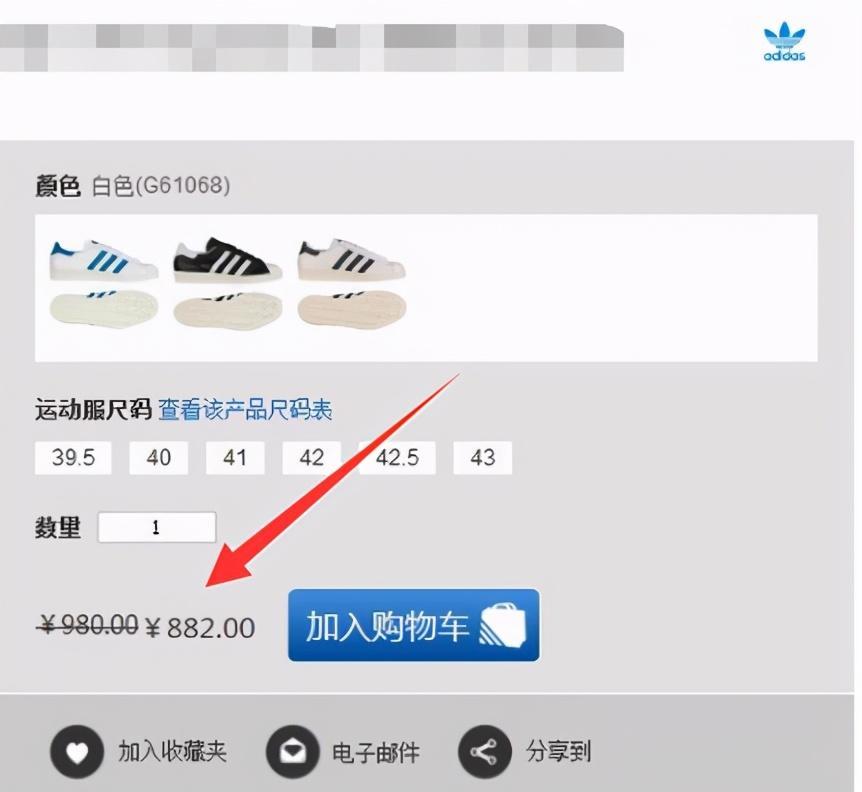
Task: Select the black shoe with white stripes
Action: (228, 284)
